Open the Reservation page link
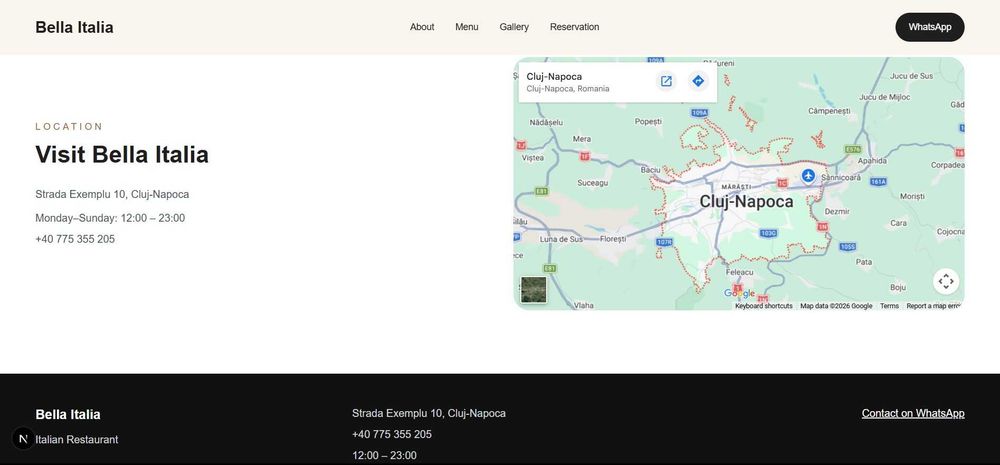This screenshot has height=465, width=1000. pos(575,27)
